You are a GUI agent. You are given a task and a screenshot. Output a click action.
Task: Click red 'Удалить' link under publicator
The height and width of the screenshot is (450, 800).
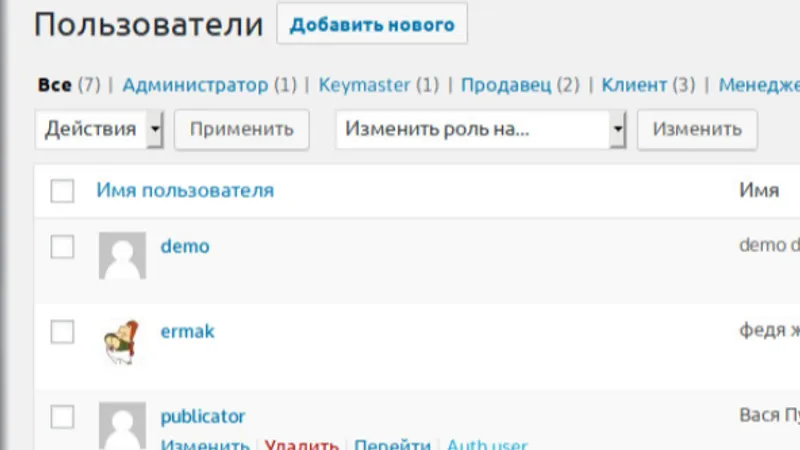coord(302,444)
